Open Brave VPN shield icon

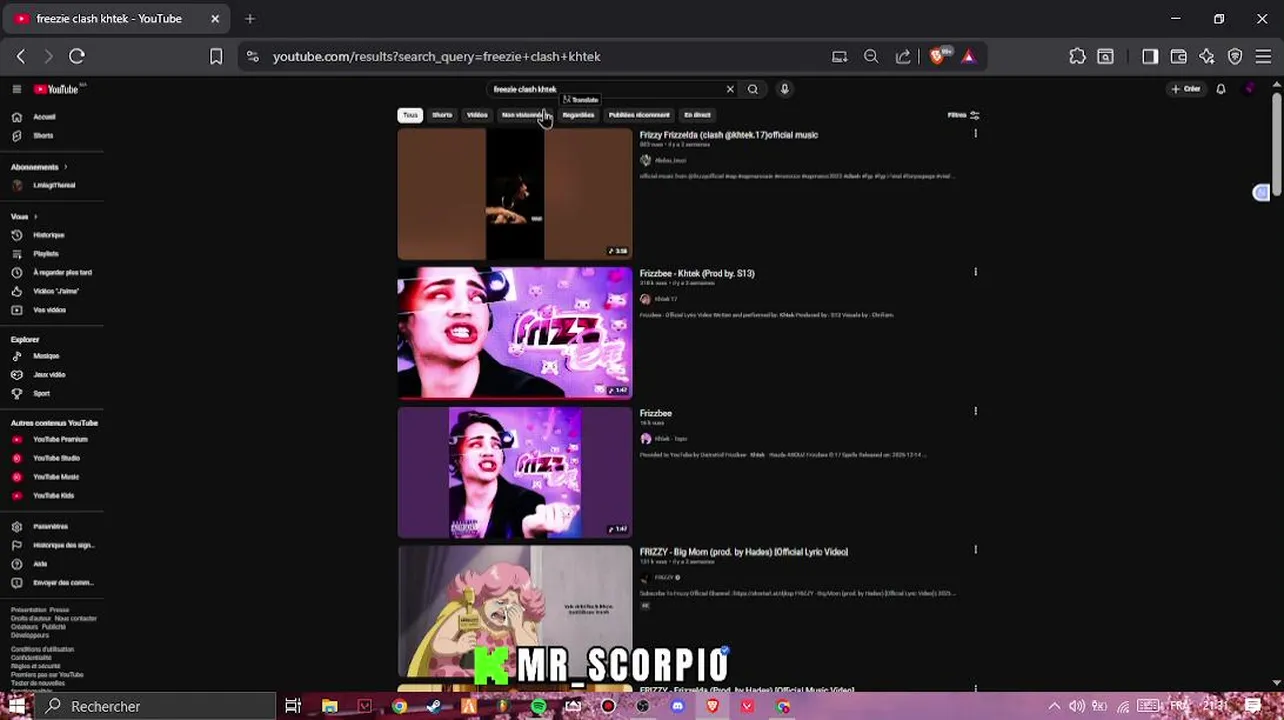point(1235,57)
